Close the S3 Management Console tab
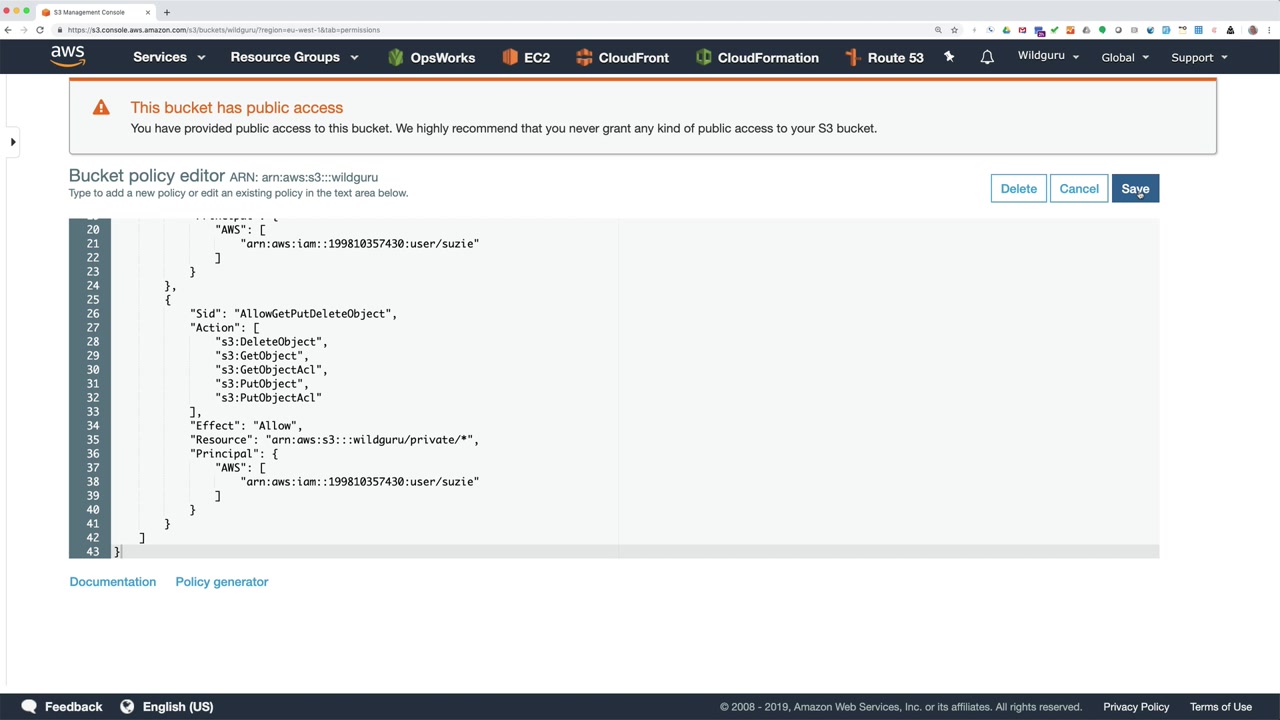 pyautogui.click(x=148, y=12)
